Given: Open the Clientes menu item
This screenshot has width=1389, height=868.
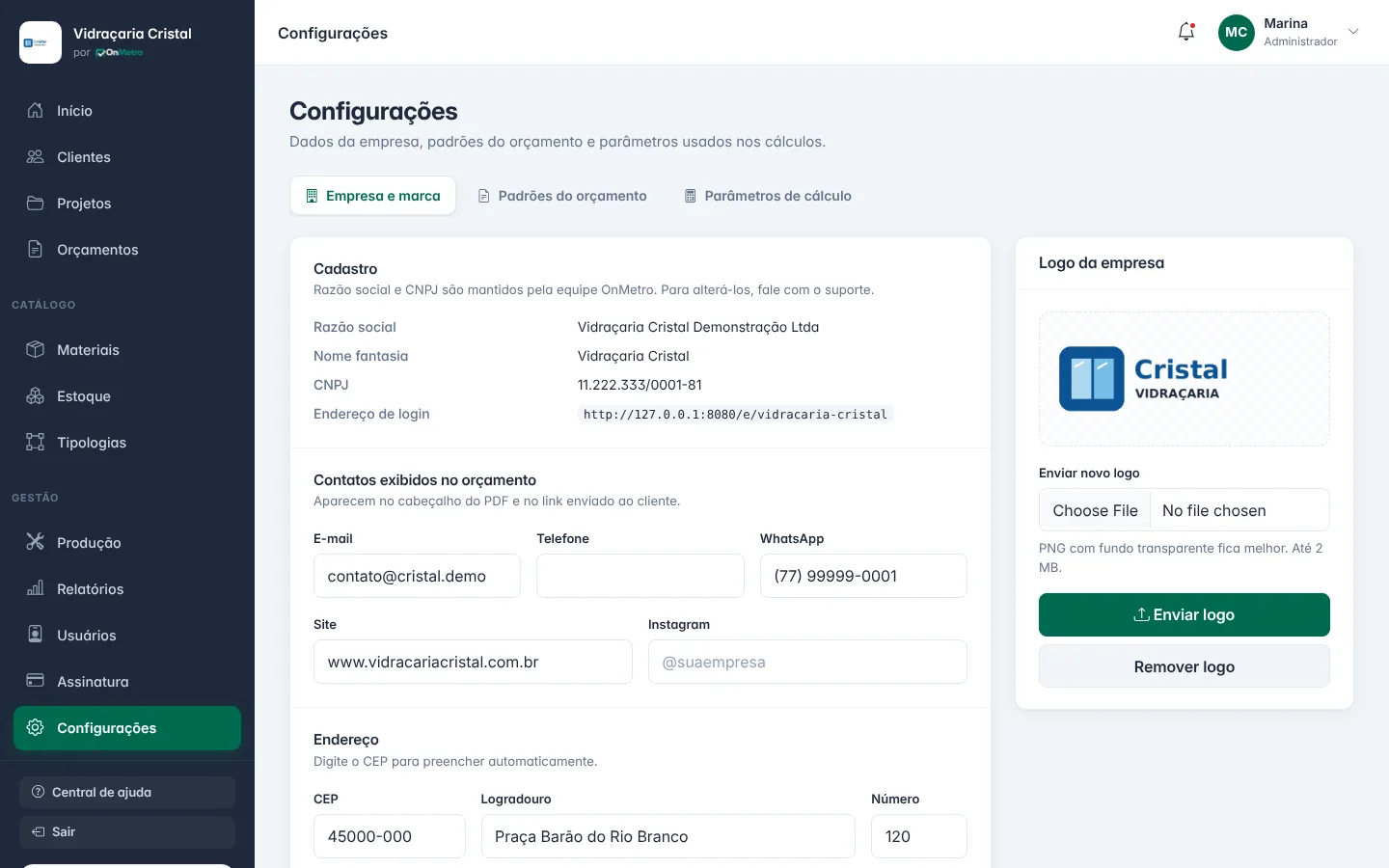Looking at the screenshot, I should click(127, 156).
